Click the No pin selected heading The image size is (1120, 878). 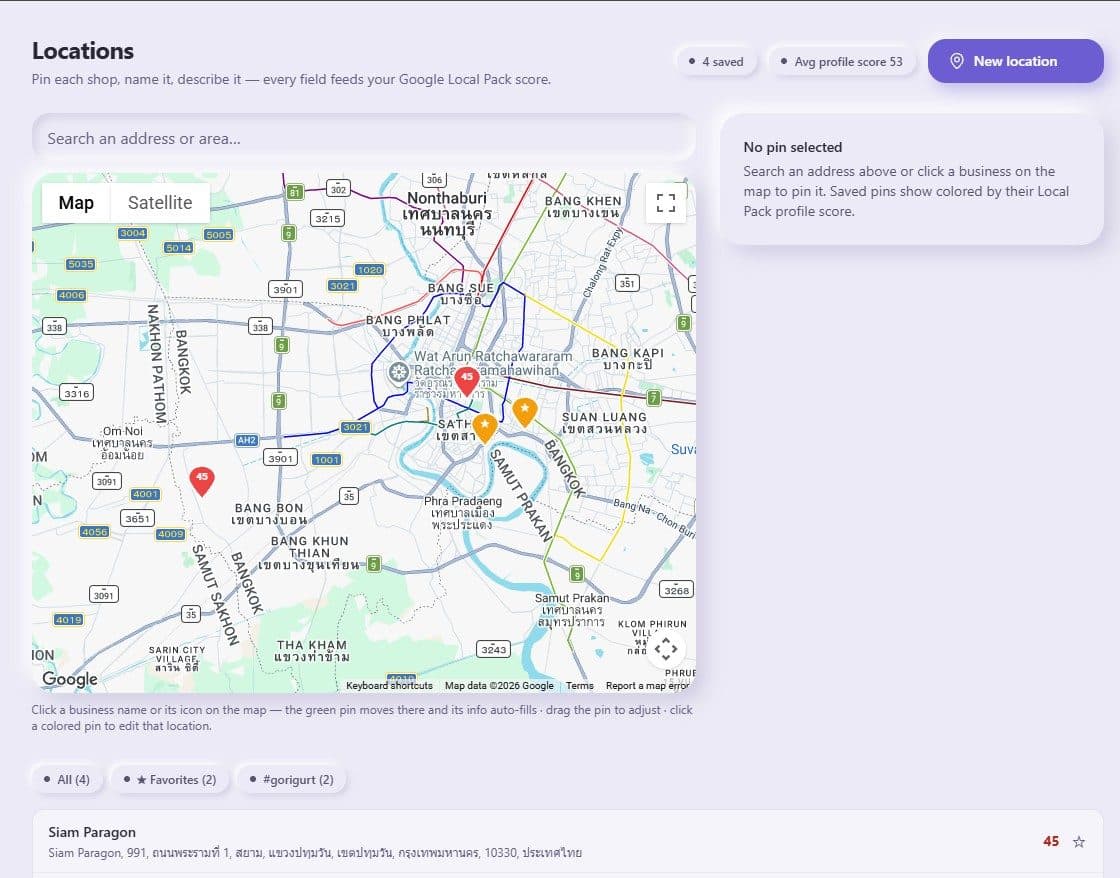[792, 147]
